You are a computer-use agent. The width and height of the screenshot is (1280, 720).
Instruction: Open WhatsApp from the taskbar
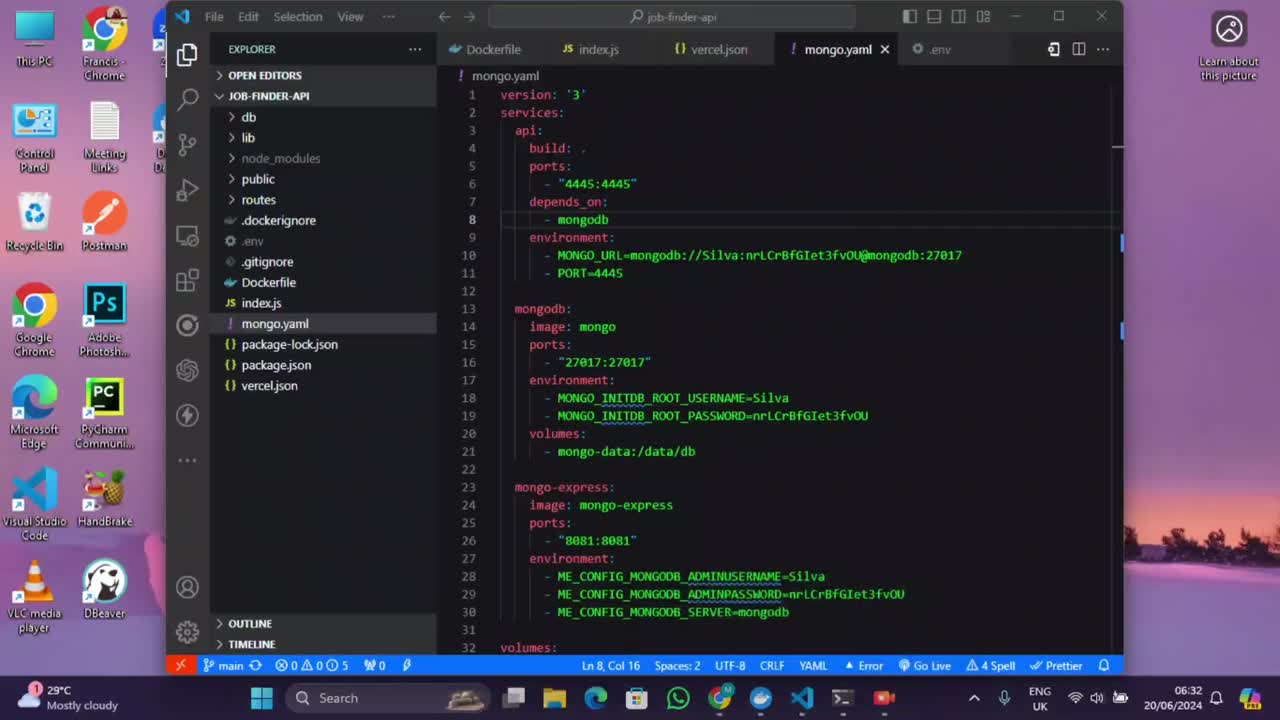[x=678, y=698]
